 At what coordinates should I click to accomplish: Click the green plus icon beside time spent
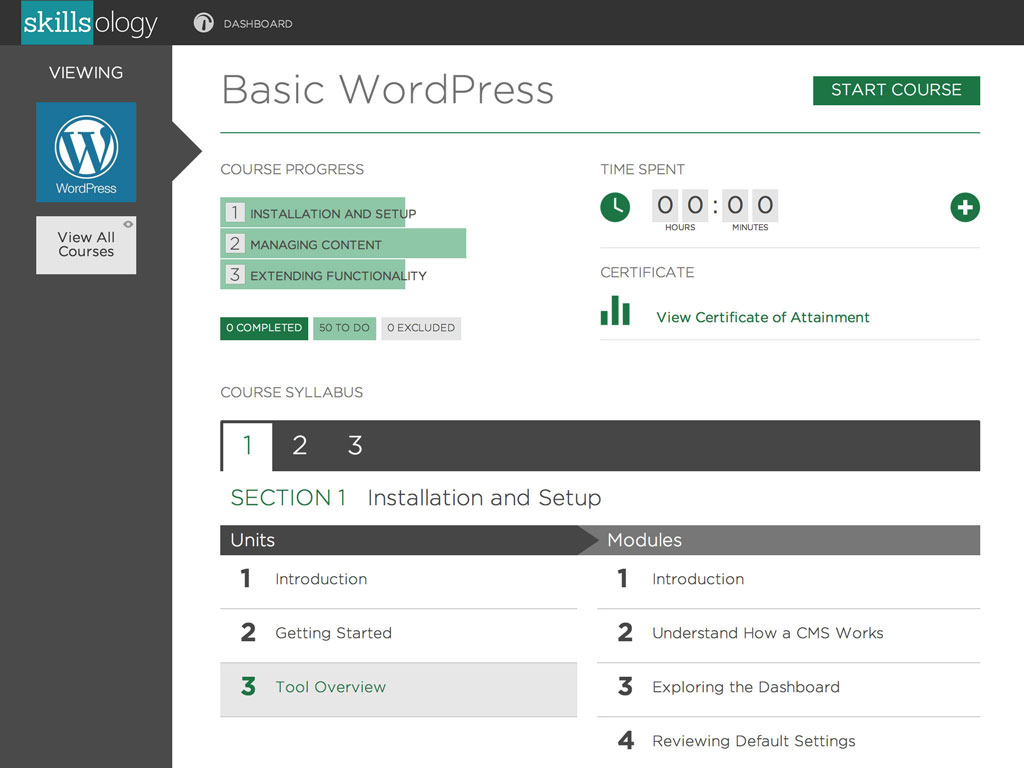click(965, 207)
